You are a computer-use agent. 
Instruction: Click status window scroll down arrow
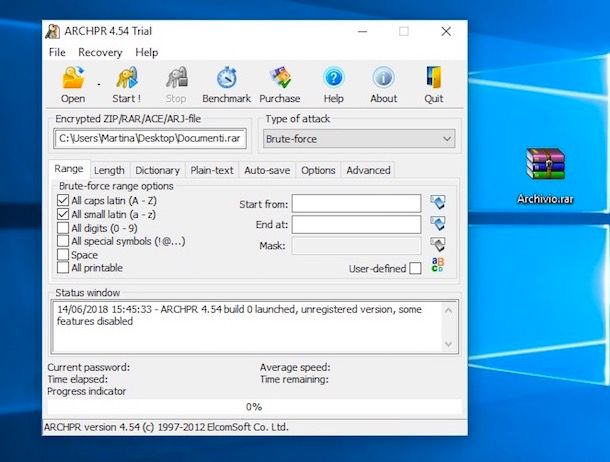point(449,344)
